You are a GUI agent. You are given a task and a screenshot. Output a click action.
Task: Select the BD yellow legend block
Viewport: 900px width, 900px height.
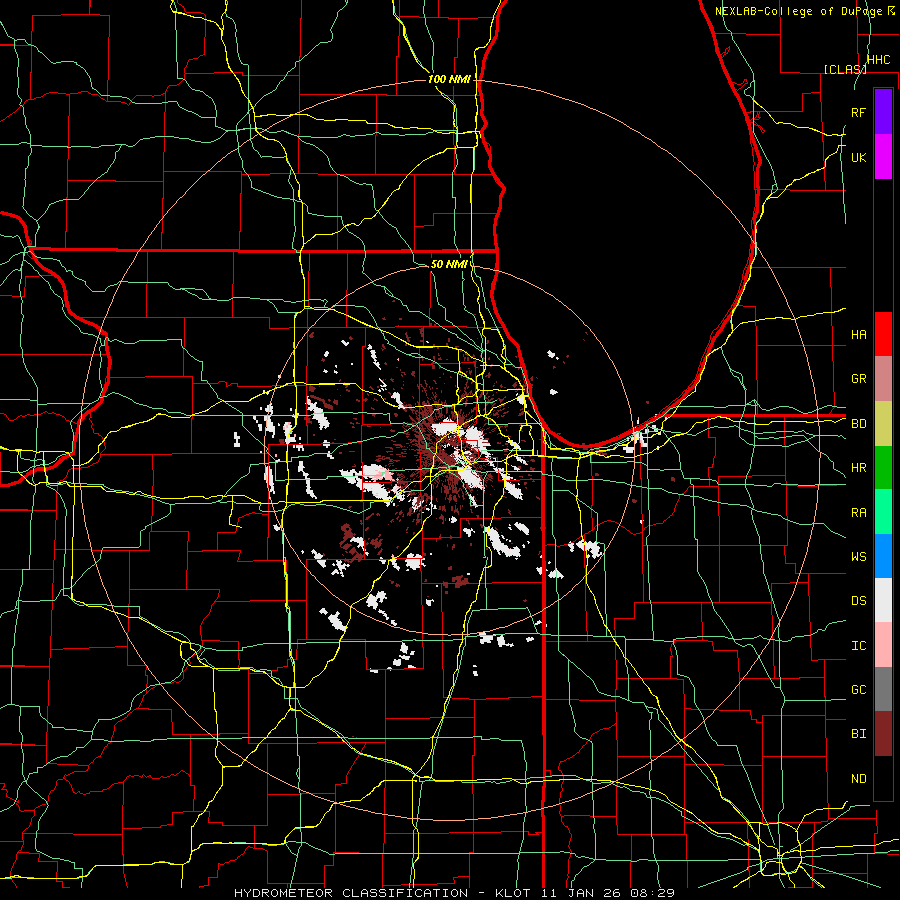[x=883, y=424]
